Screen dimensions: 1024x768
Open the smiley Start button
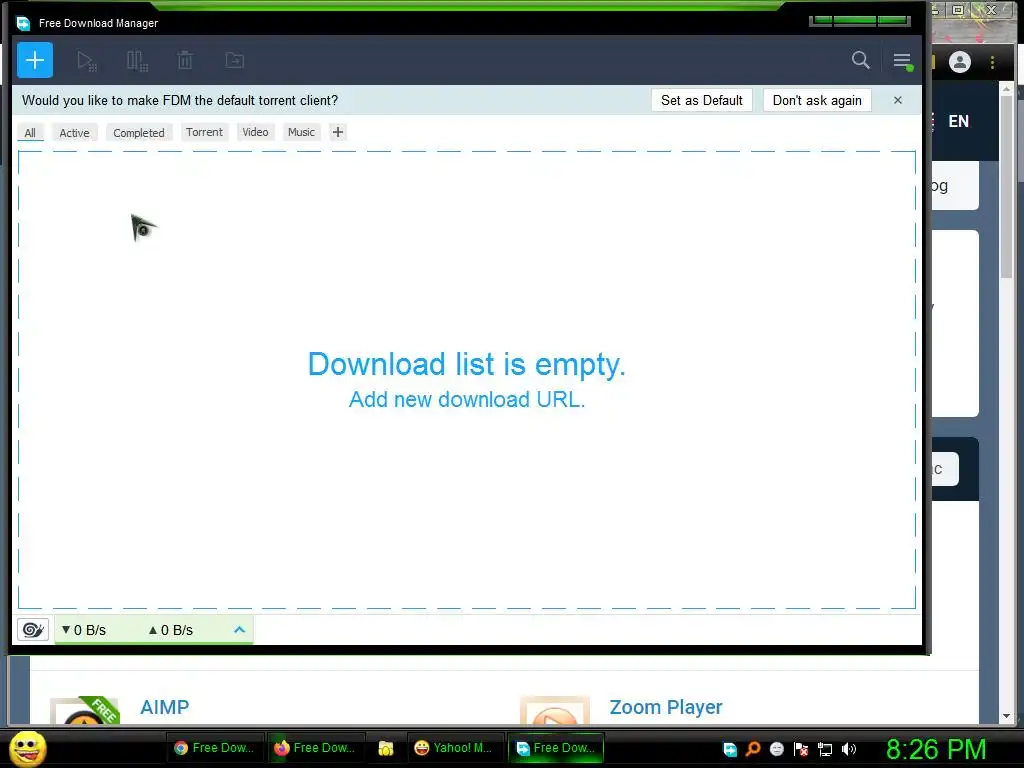point(27,749)
